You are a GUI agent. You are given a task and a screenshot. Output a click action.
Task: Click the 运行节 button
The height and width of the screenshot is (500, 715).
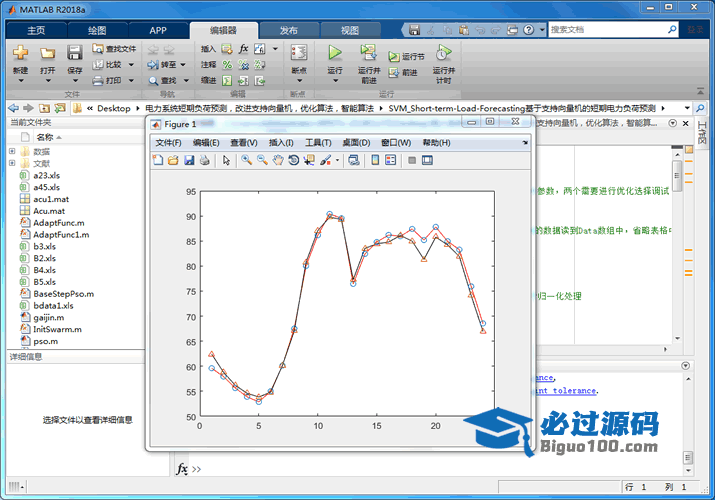coord(406,57)
